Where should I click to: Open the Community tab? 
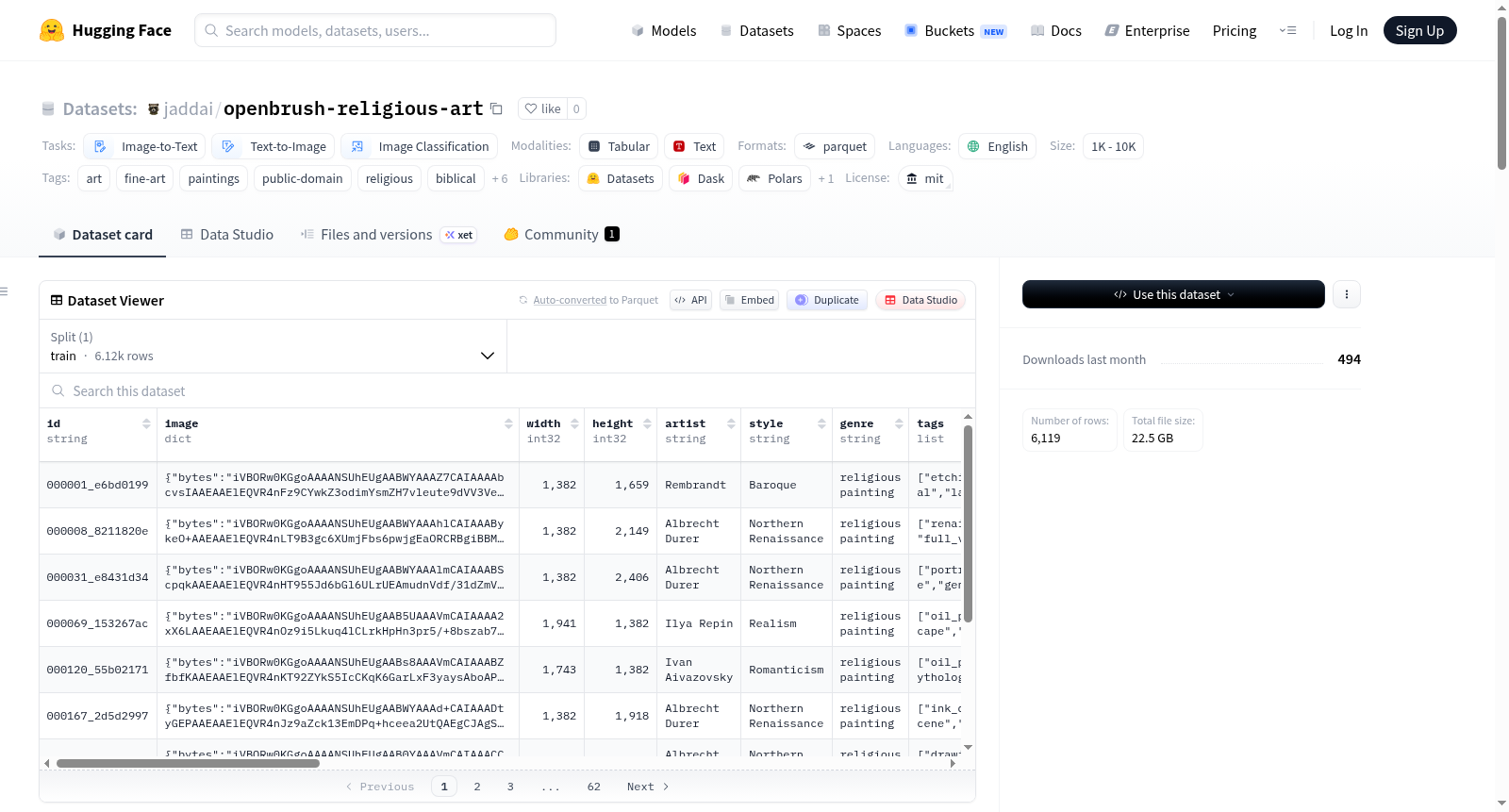(x=562, y=235)
